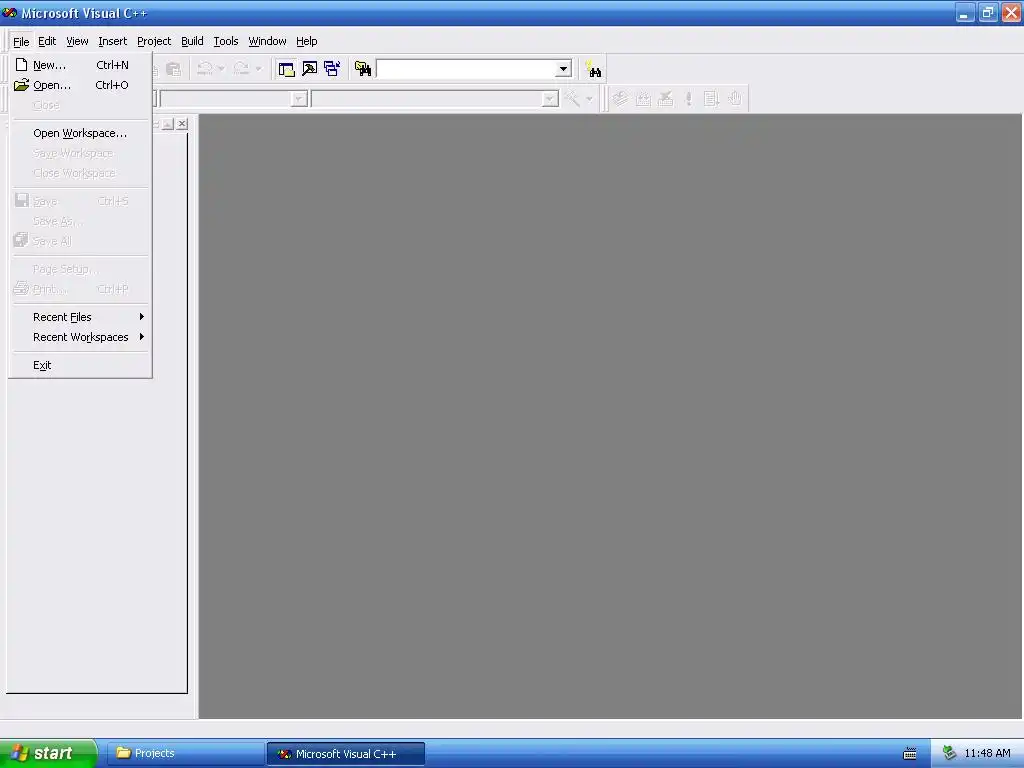1024x768 pixels.
Task: Select Open Workspace... in File menu
Action: 80,133
